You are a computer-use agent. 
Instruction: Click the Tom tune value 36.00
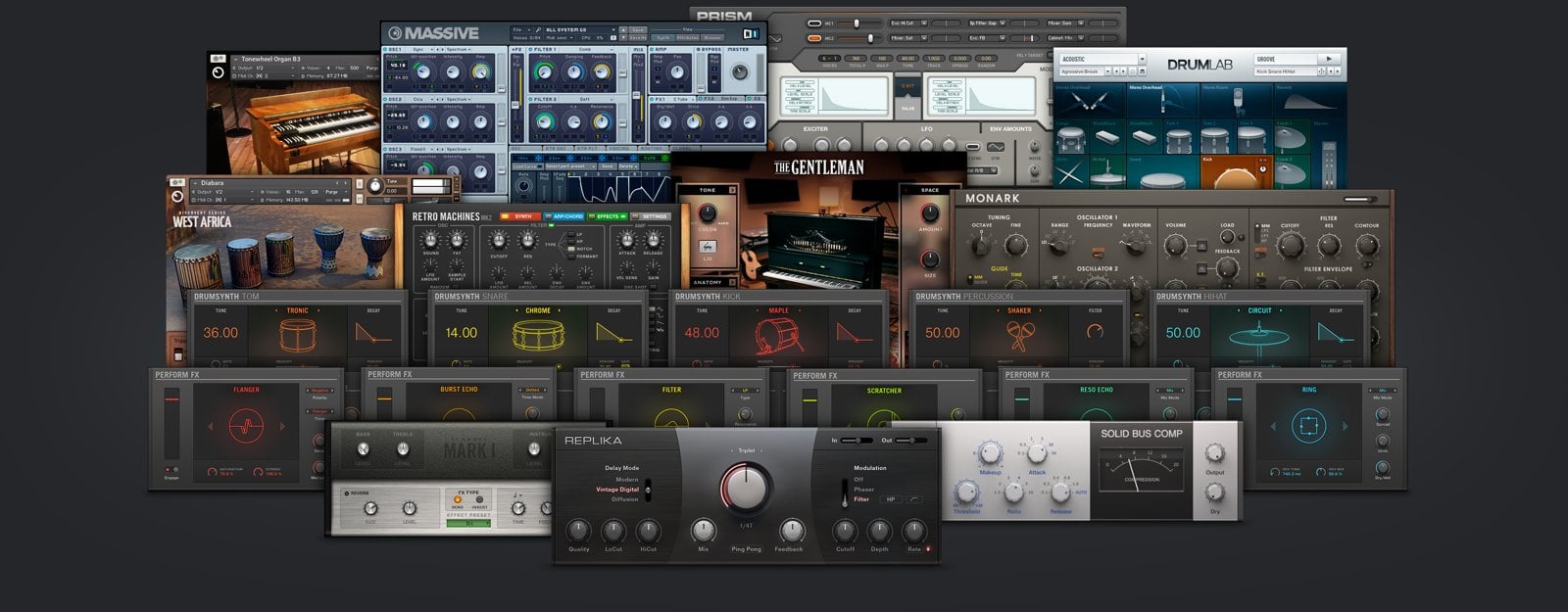[220, 333]
